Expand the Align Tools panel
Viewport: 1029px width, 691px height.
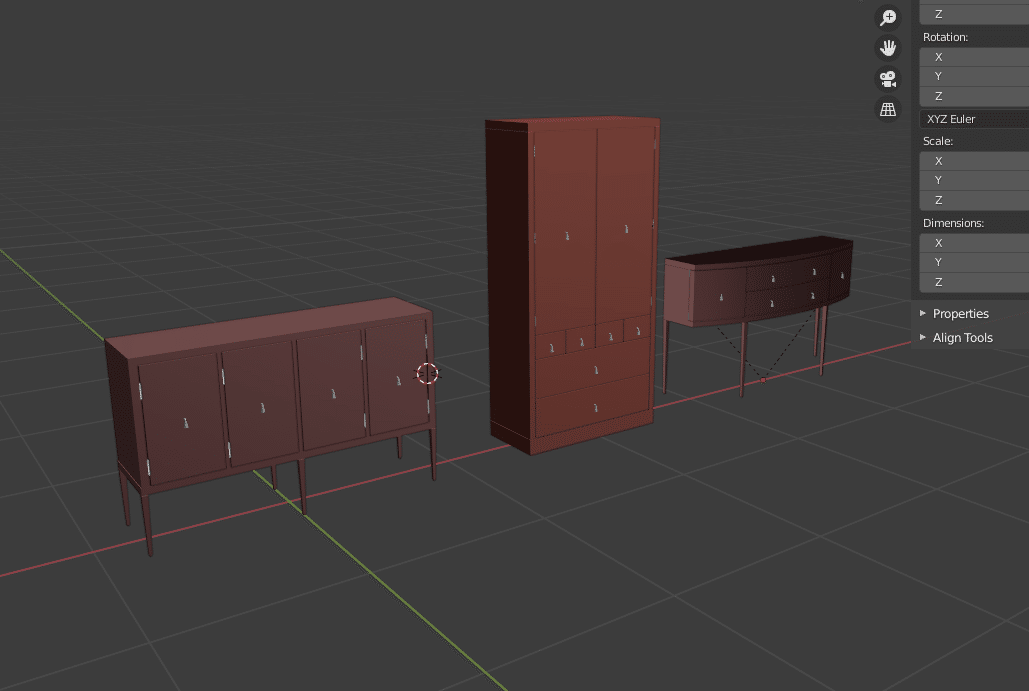[x=963, y=338]
